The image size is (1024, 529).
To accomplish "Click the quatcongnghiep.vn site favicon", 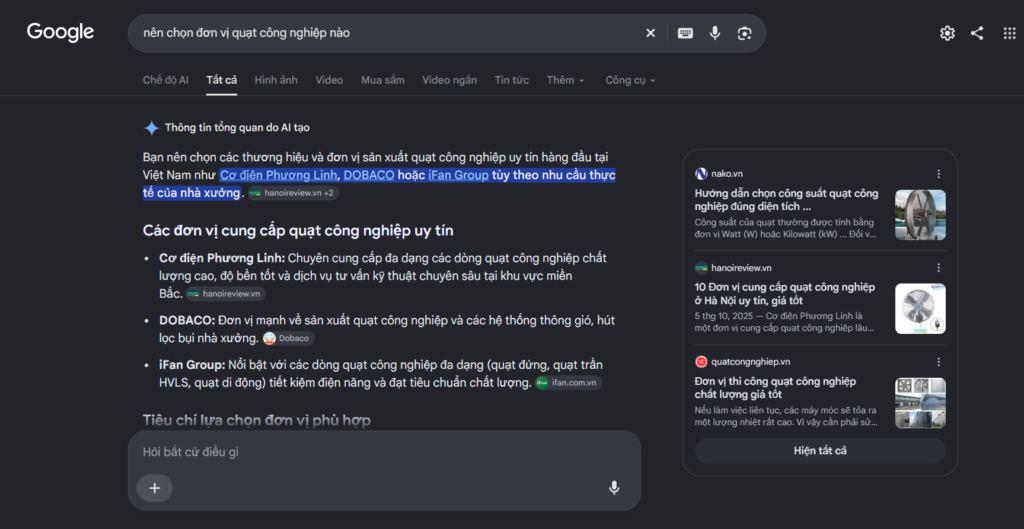I will point(701,362).
